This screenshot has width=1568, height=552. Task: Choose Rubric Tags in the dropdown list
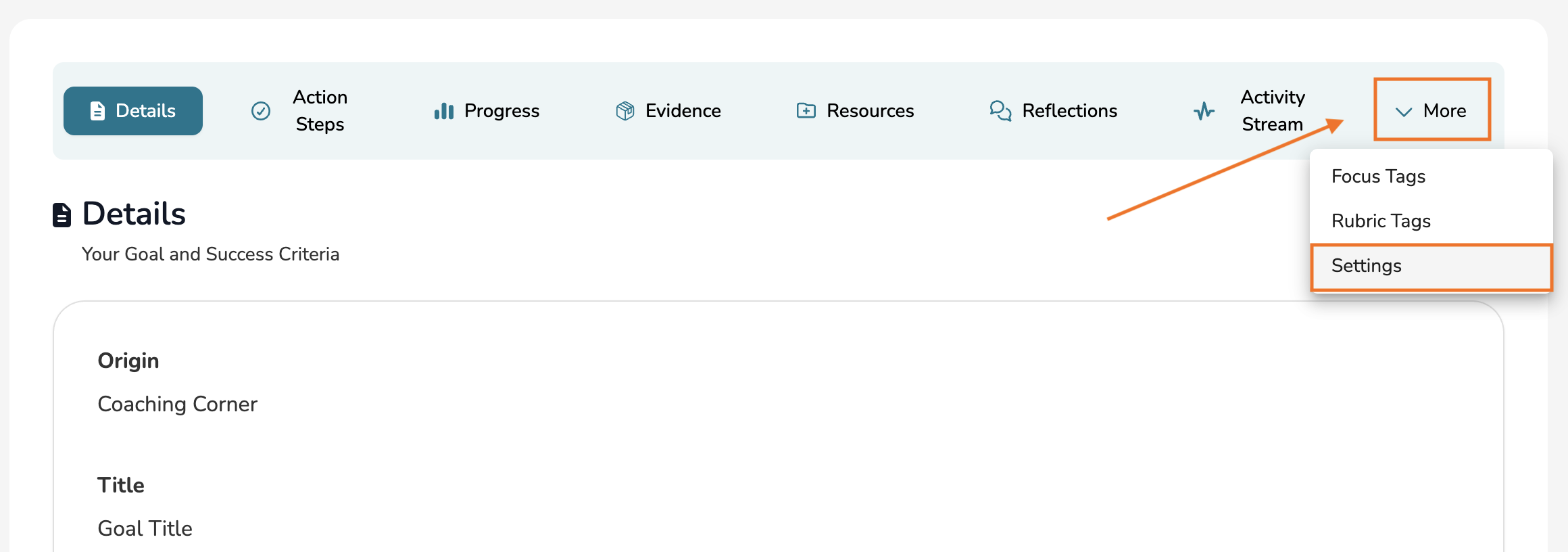pyautogui.click(x=1381, y=221)
